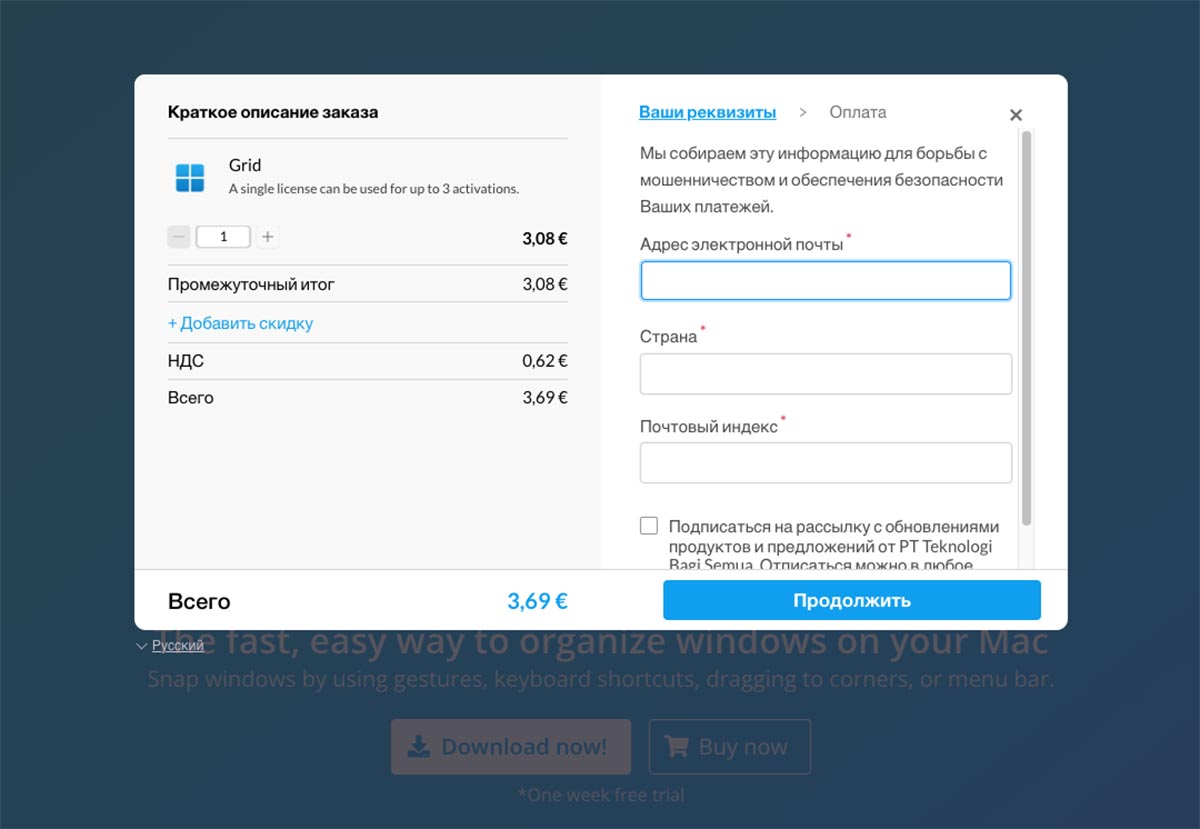1200x829 pixels.
Task: Click the download icon on Download now
Action: click(x=420, y=747)
